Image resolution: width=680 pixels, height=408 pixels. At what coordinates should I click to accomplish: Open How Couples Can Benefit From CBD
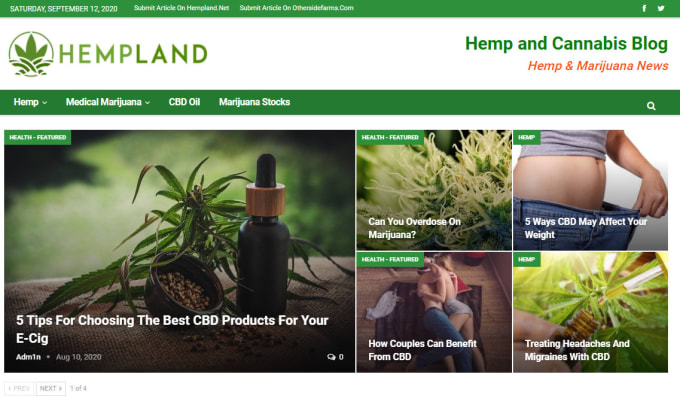(422, 350)
